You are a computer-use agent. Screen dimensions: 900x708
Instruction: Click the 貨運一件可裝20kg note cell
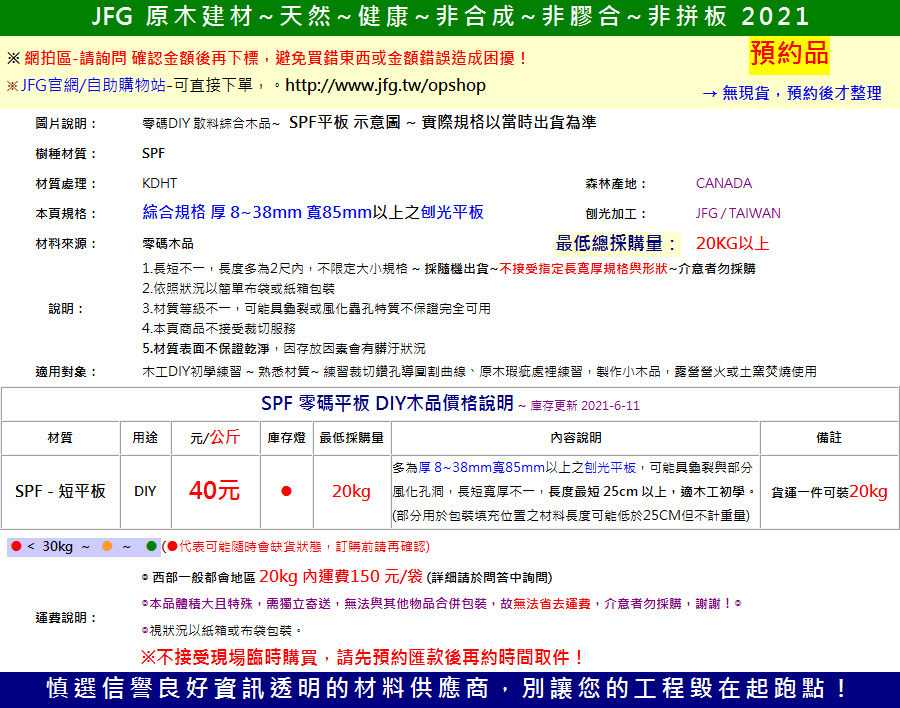[829, 492]
